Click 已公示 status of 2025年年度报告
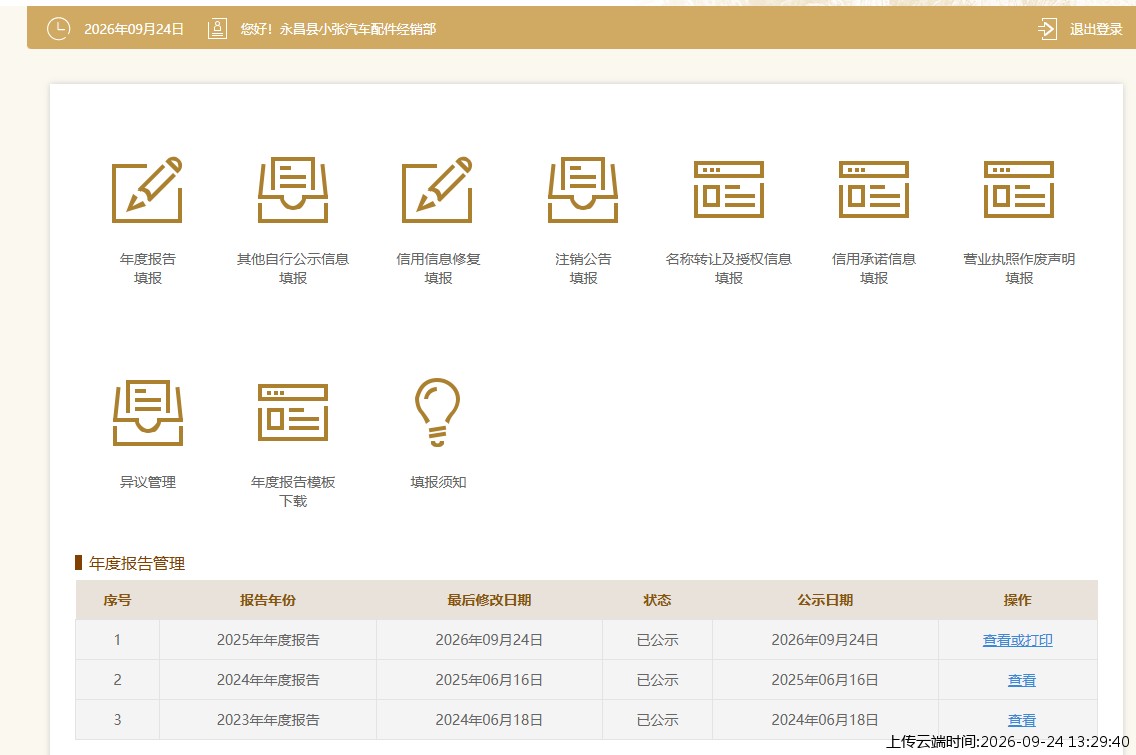The height and width of the screenshot is (755, 1136). (657, 640)
